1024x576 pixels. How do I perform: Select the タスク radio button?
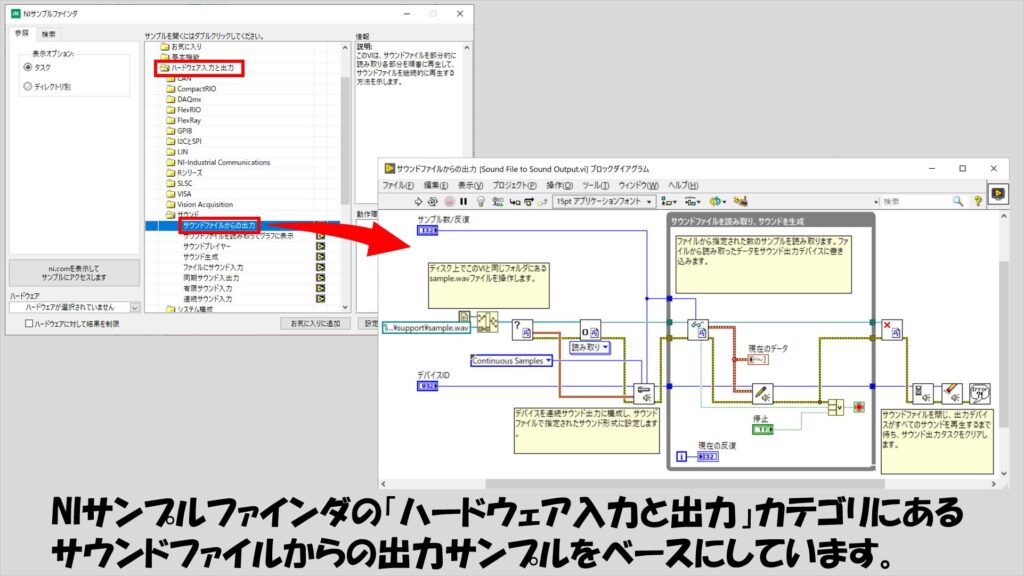28,67
